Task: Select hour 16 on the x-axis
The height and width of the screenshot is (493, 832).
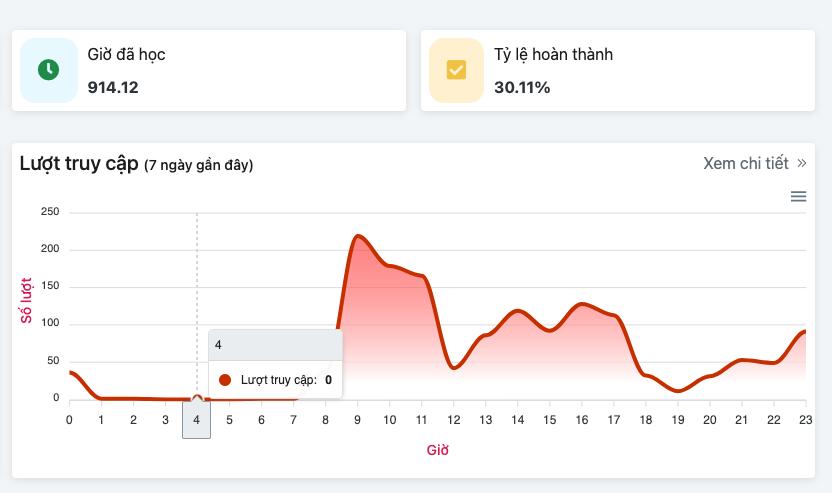Action: [582, 420]
